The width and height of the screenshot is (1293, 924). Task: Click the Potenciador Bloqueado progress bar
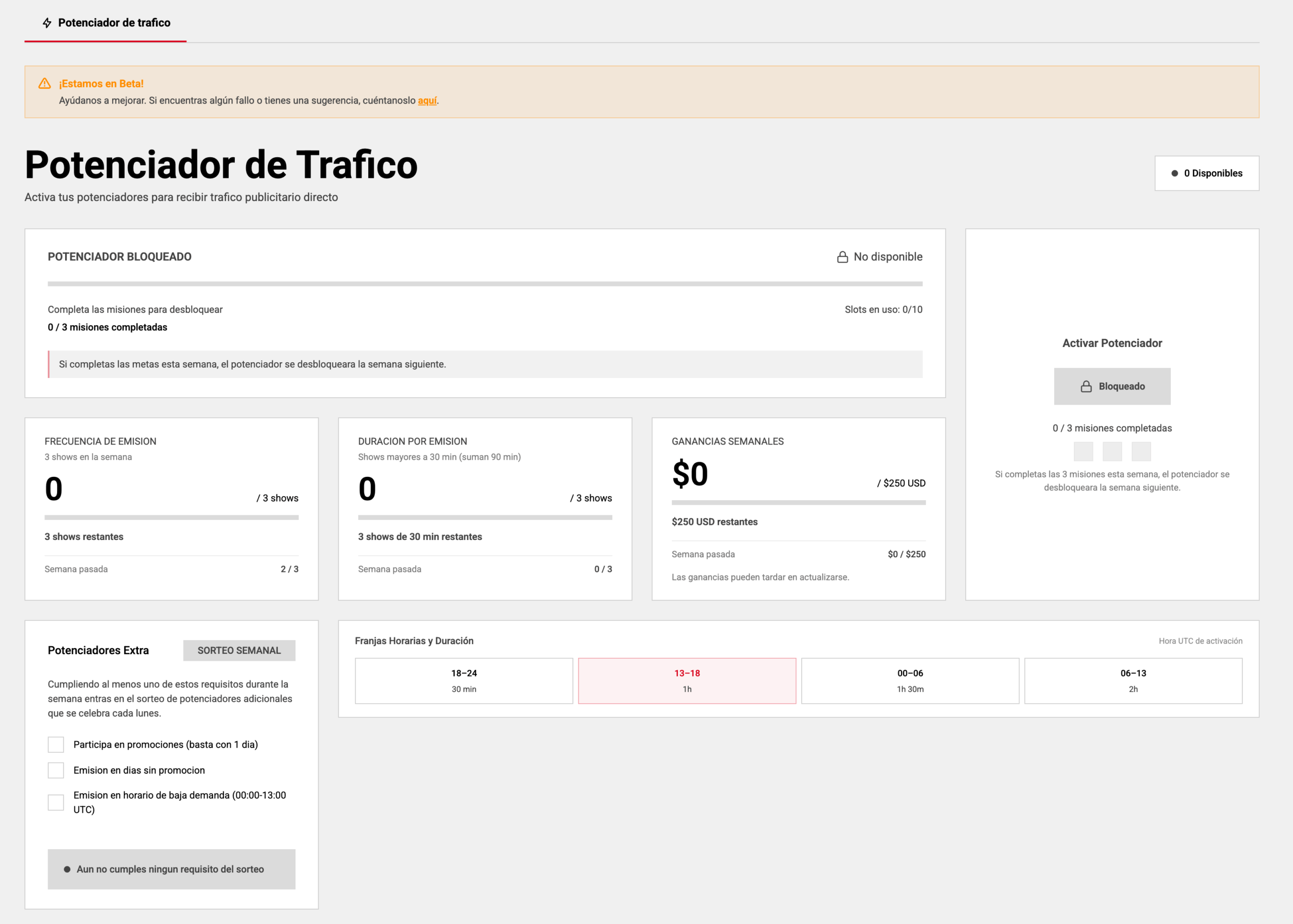(485, 284)
